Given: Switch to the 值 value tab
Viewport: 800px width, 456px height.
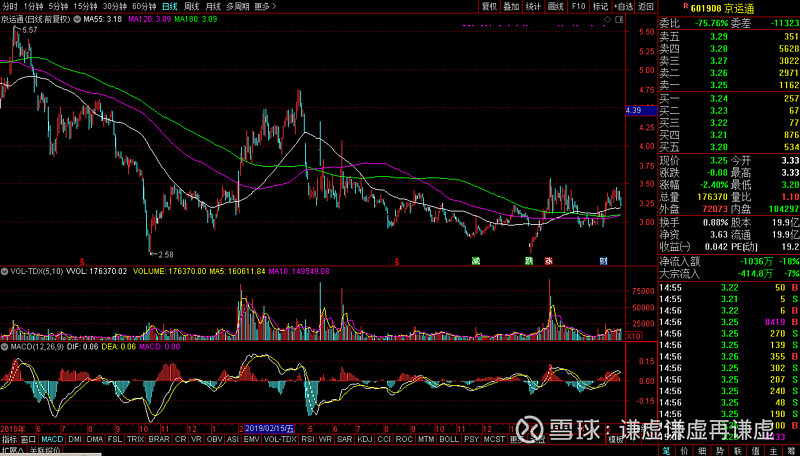Looking at the screenshot, I should click(x=755, y=451).
